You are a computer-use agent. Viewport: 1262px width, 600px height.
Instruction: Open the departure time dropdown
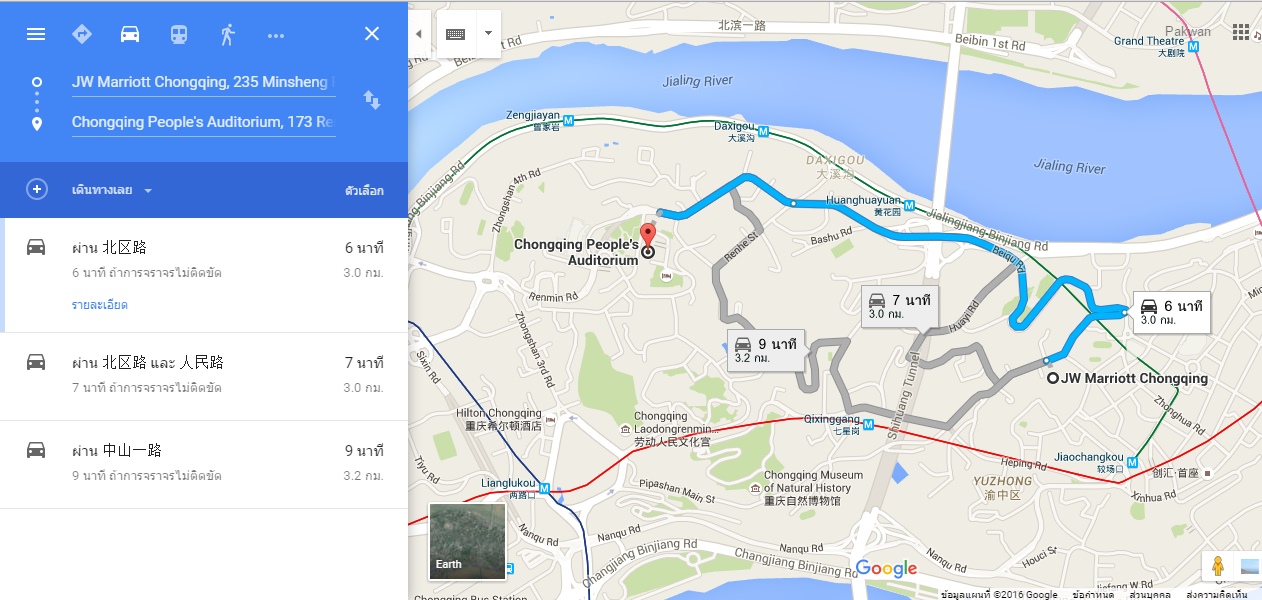(112, 190)
